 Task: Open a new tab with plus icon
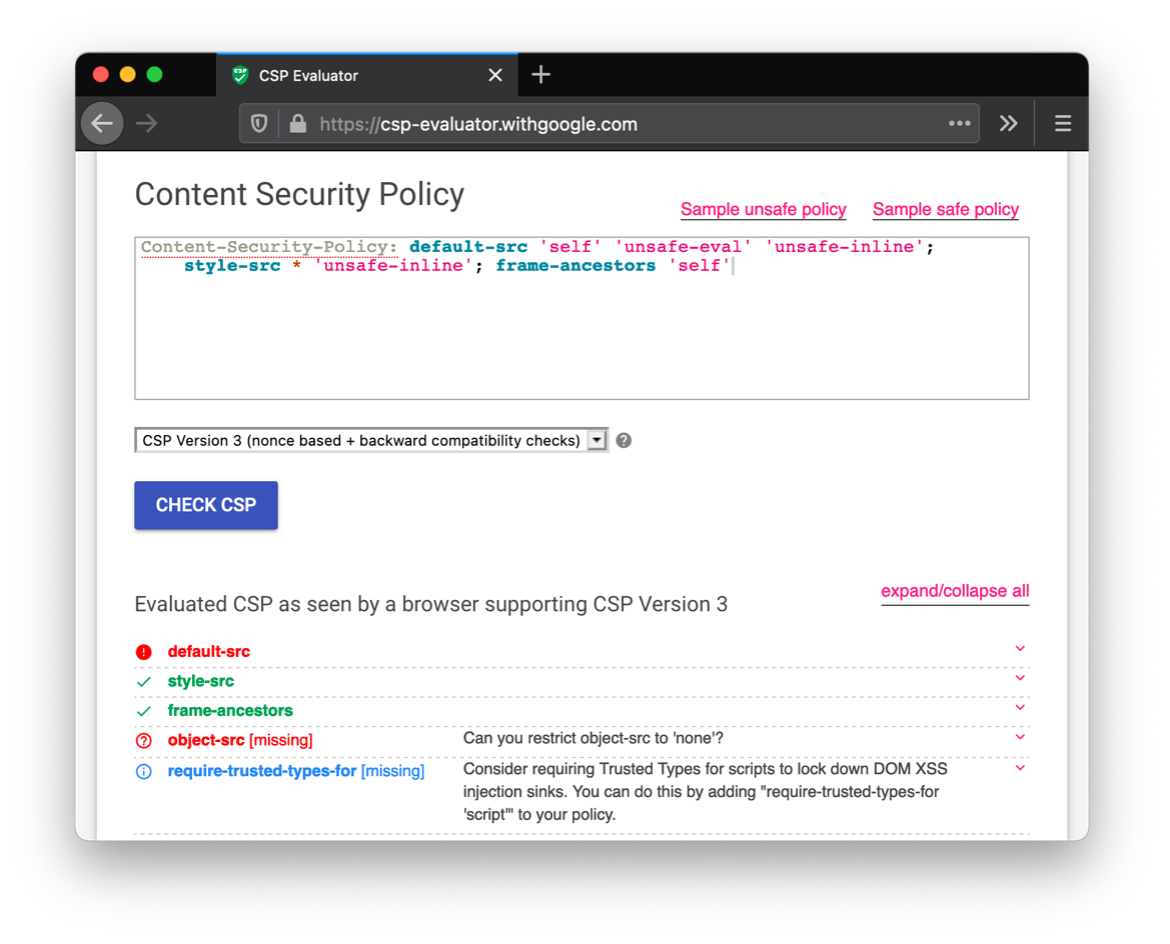pyautogui.click(x=541, y=75)
